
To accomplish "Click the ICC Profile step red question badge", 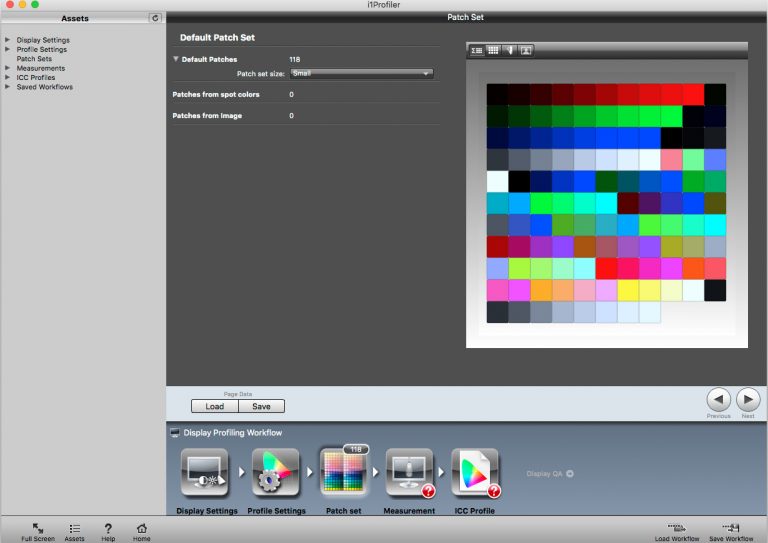I will 494,491.
